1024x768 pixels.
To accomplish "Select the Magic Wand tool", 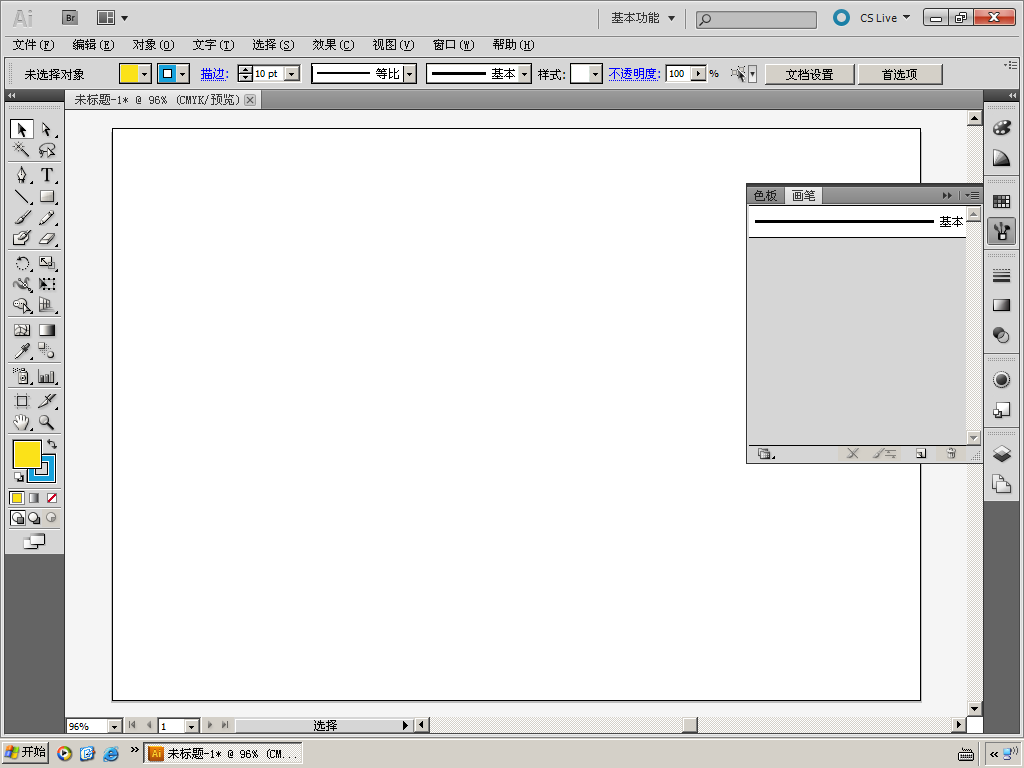I will pos(22,150).
